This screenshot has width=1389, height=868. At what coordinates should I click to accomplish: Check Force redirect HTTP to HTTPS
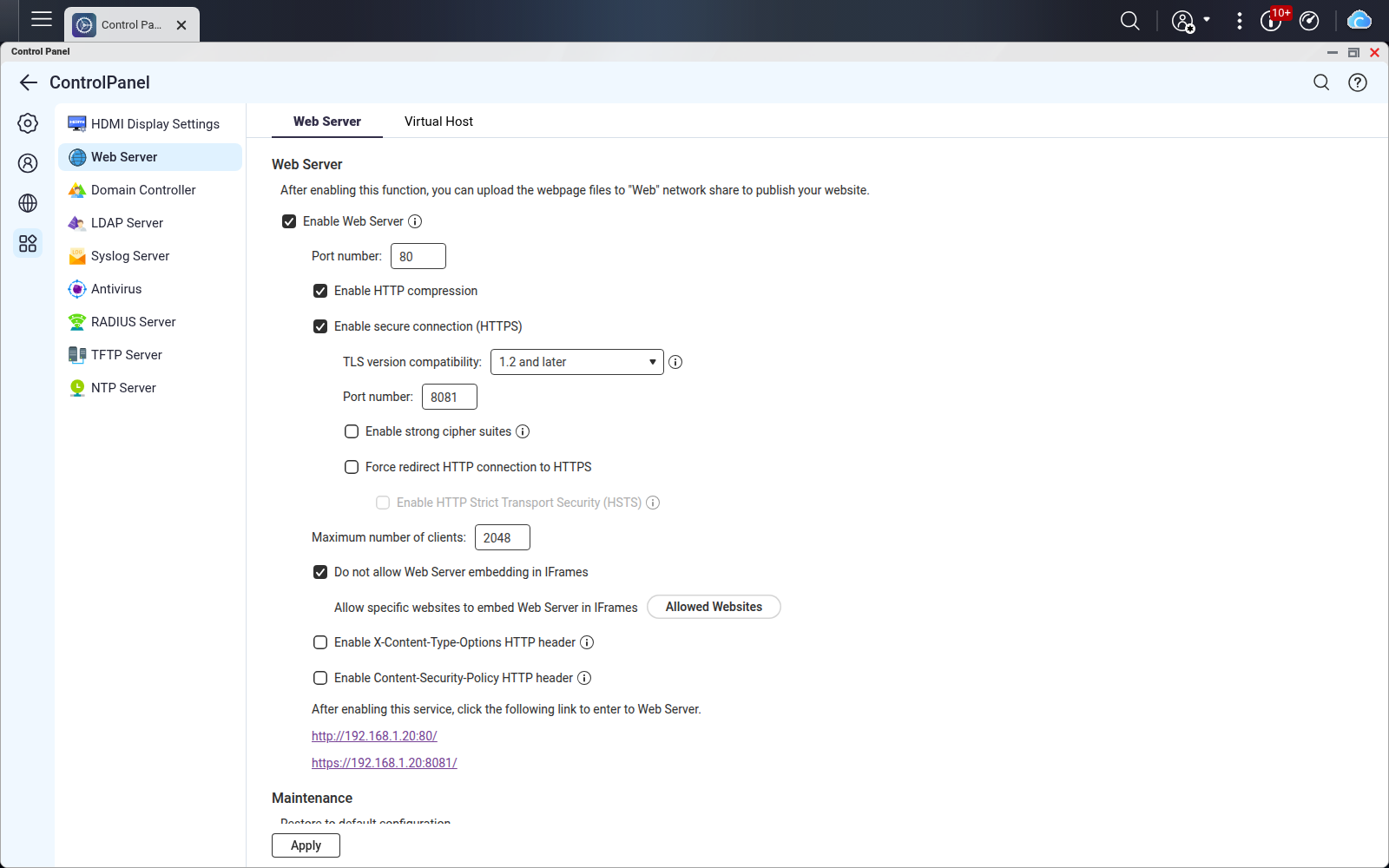[352, 467]
